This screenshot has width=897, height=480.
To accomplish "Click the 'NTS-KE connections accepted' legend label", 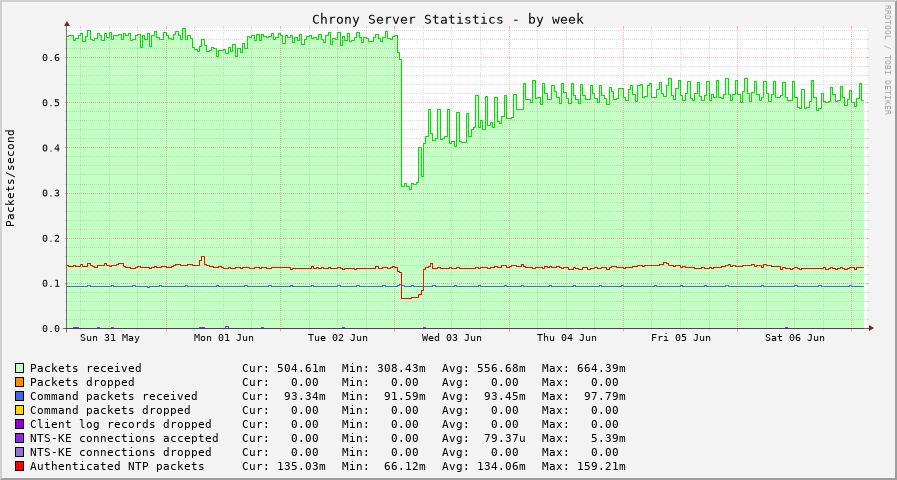I will pyautogui.click(x=124, y=438).
